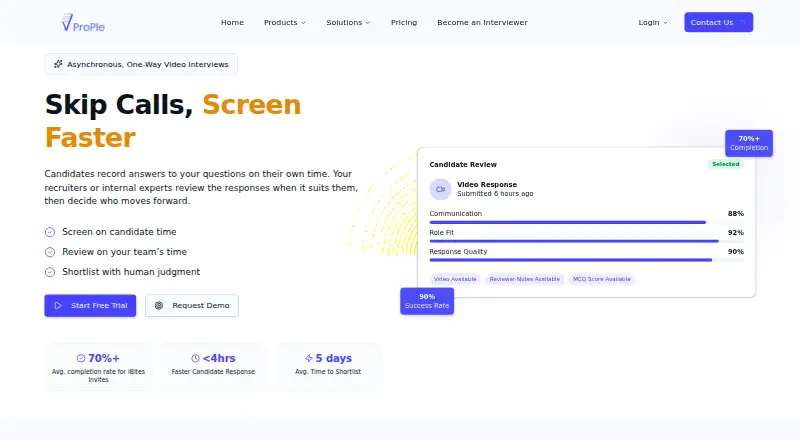Image resolution: width=800 pixels, height=440 pixels.
Task: Click the Faster Candidate Response caption
Action: tap(213, 372)
